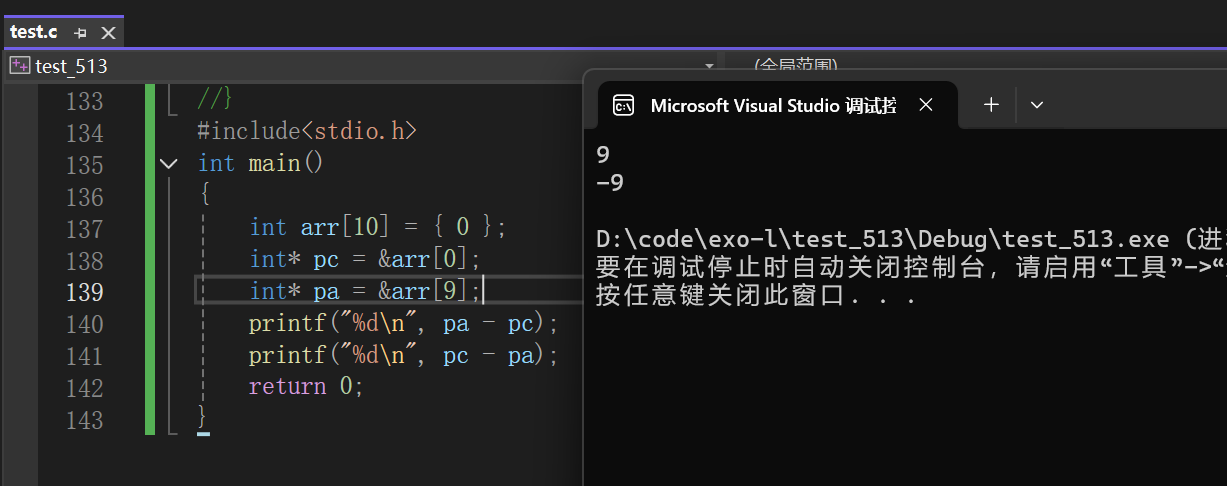Open a new terminal tab

pos(991,105)
